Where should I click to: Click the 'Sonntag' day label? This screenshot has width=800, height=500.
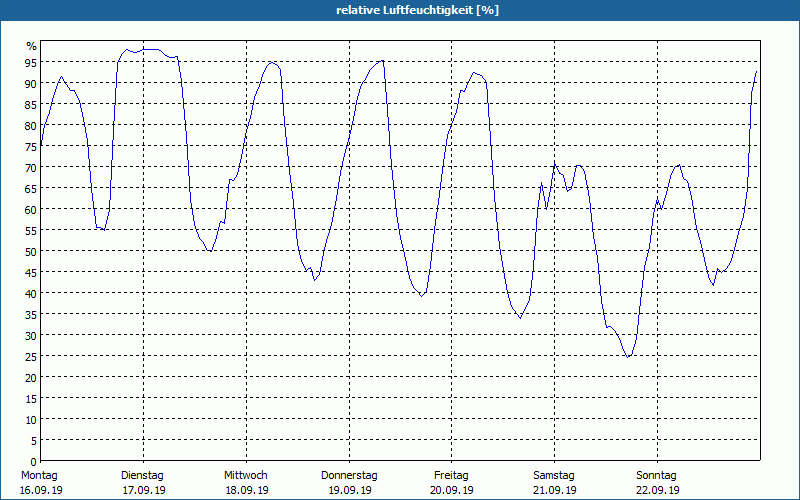click(x=656, y=476)
